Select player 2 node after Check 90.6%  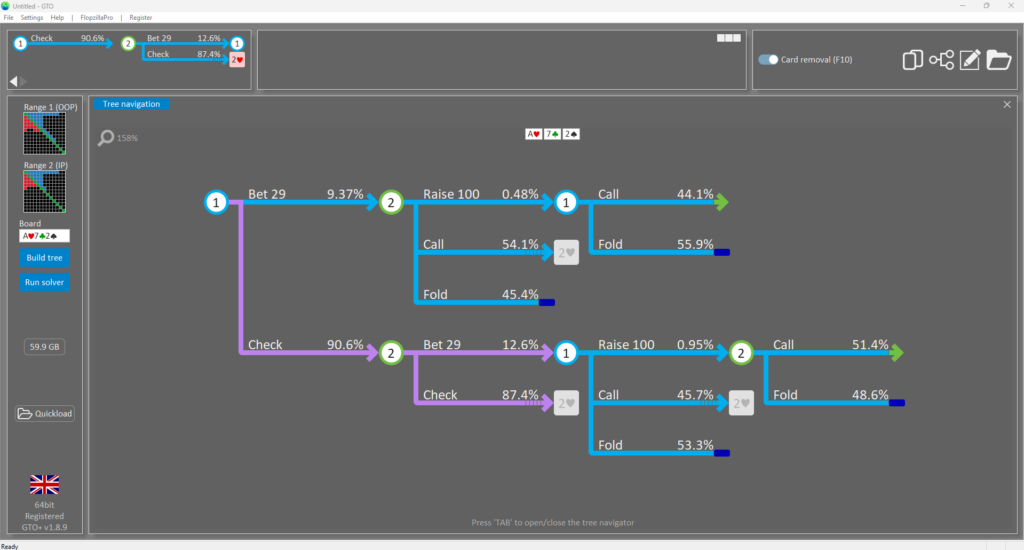coord(391,353)
